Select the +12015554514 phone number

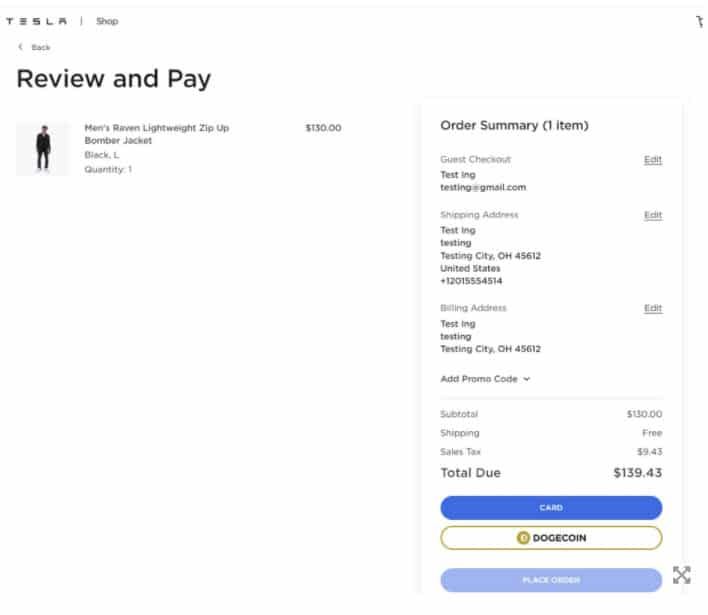[x=471, y=281]
